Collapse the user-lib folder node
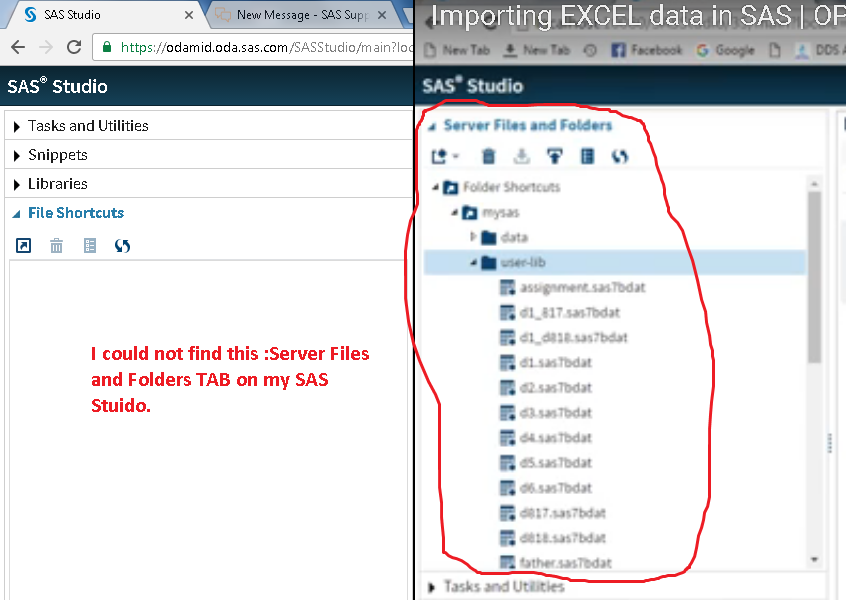 pos(474,263)
